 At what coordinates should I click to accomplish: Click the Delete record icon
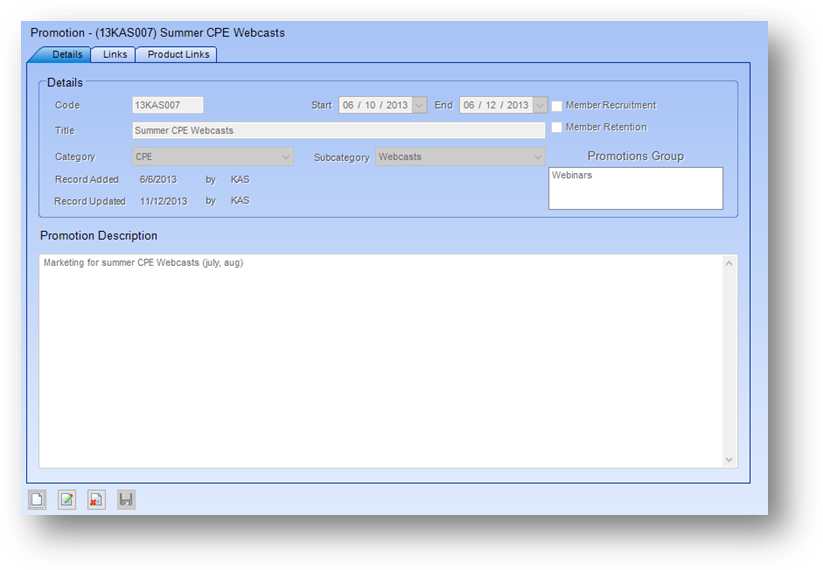[x=96, y=500]
